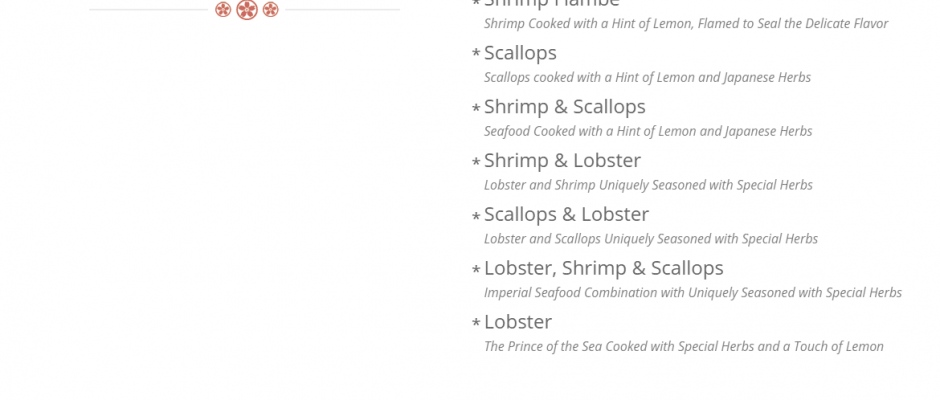Click the 'Imperial Seafood Combination' description text

click(x=692, y=293)
